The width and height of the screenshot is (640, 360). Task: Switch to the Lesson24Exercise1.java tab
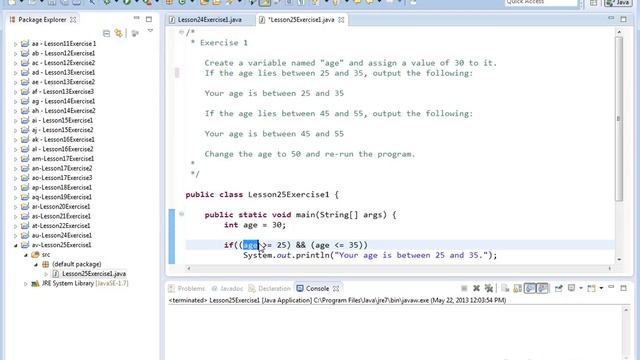[x=206, y=20]
